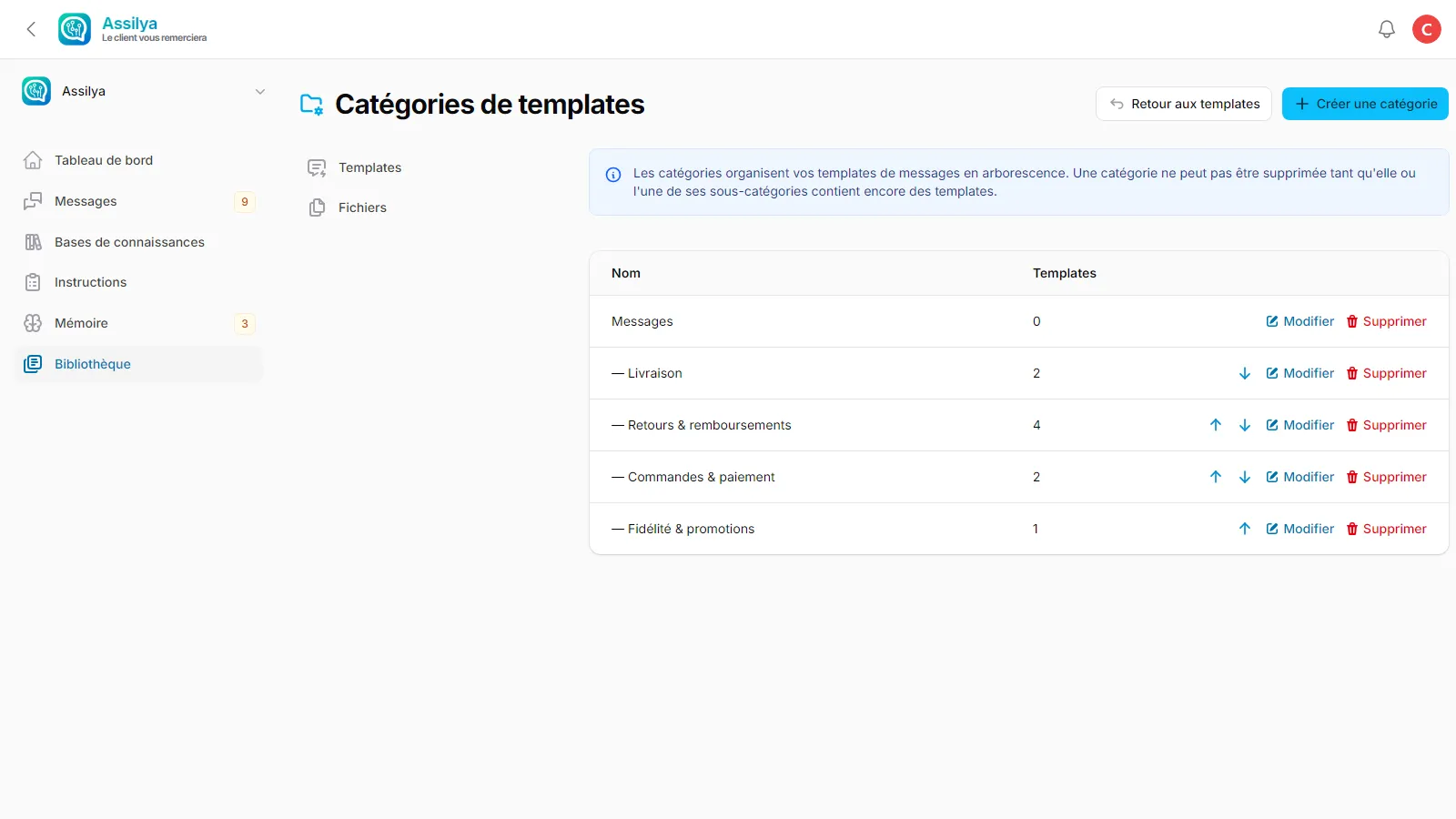
Task: Click the info icon in the notice
Action: (613, 175)
